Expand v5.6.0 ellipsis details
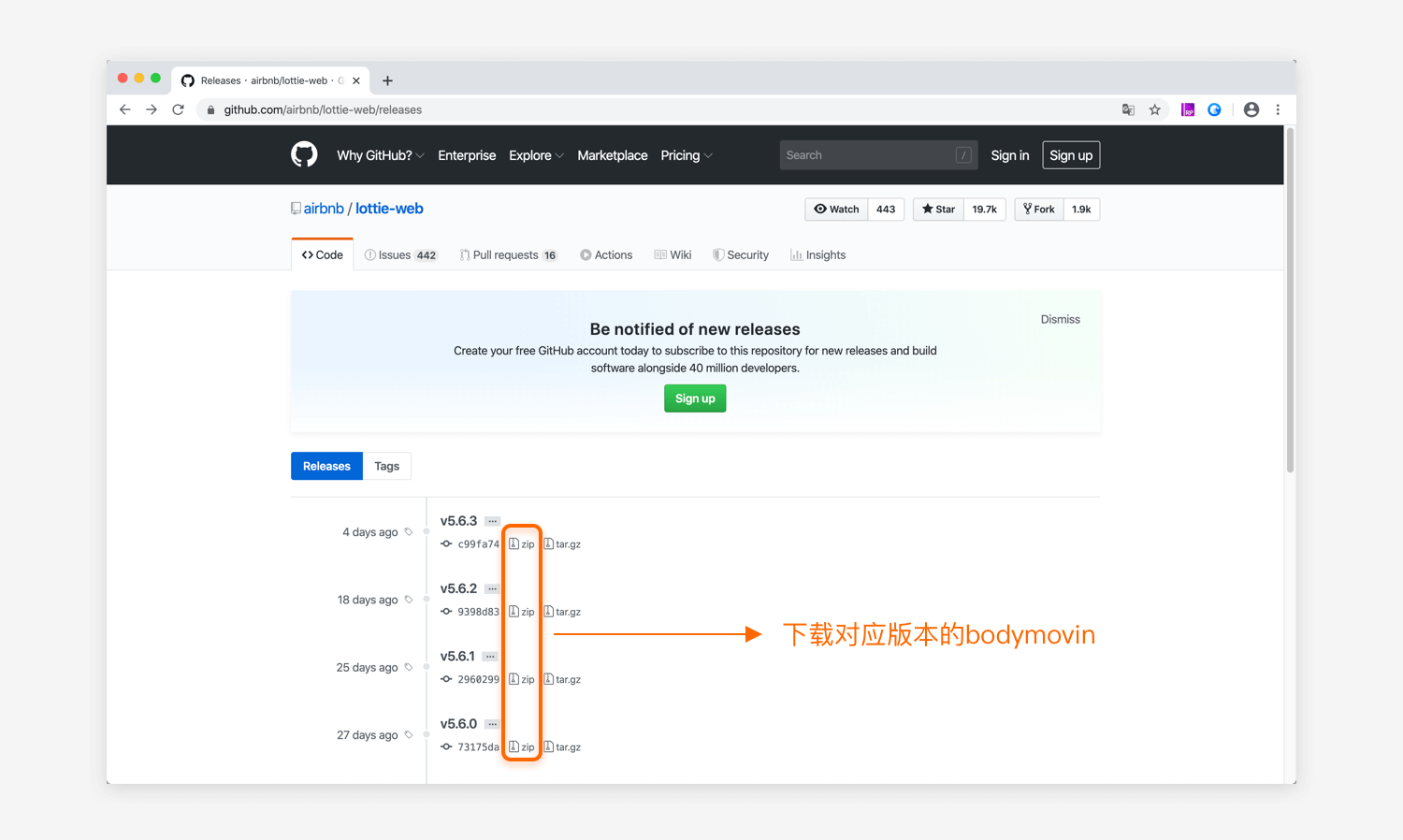Screen dimensions: 1403x840 coord(492,724)
